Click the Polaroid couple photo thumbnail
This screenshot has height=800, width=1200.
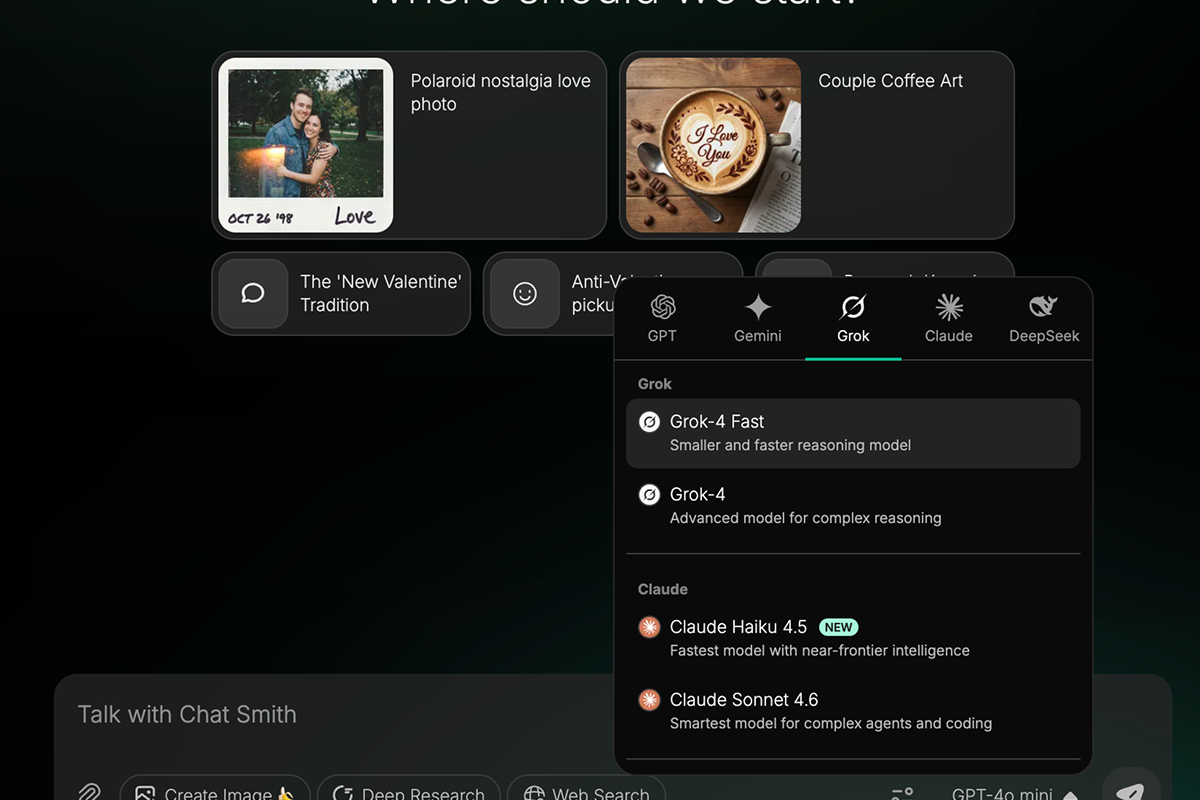pyautogui.click(x=306, y=145)
